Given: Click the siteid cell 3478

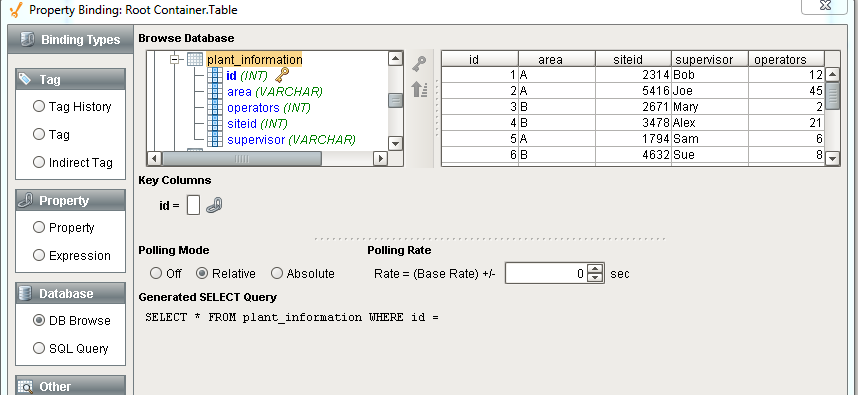Looking at the screenshot, I should [633, 123].
